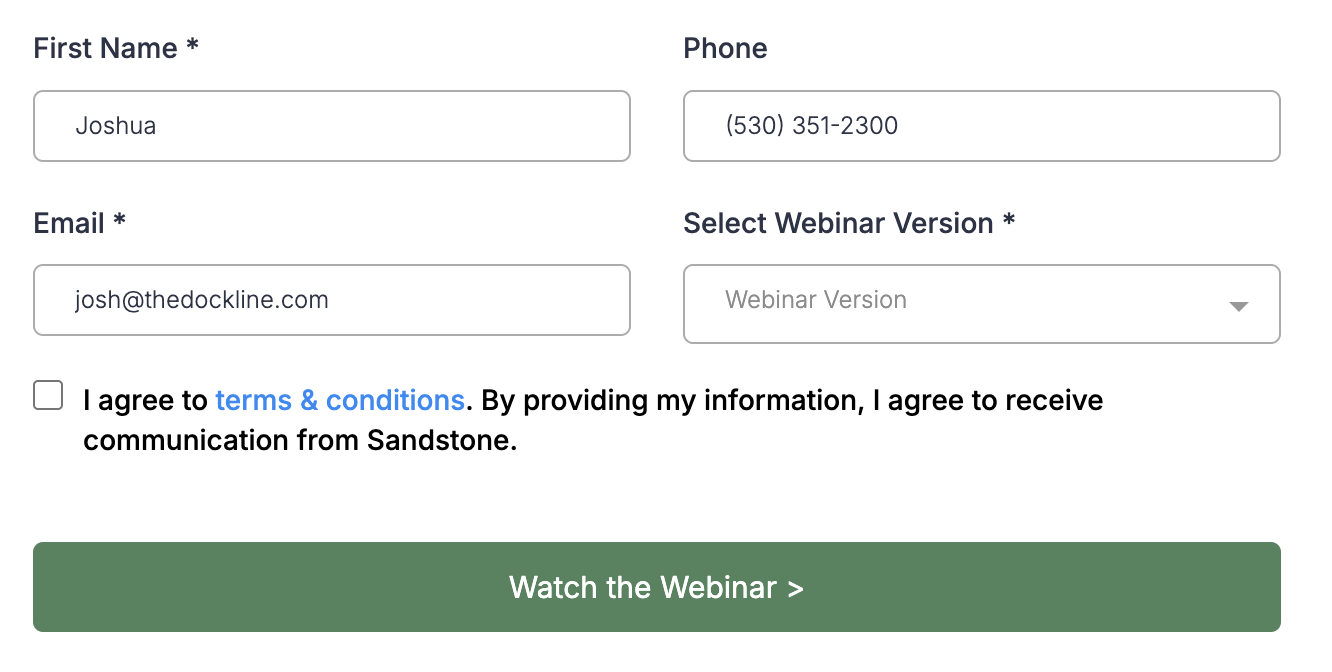Viewport: 1332px width, 672px height.
Task: Click the 'communication from Sandstone' agreement text
Action: (300, 441)
